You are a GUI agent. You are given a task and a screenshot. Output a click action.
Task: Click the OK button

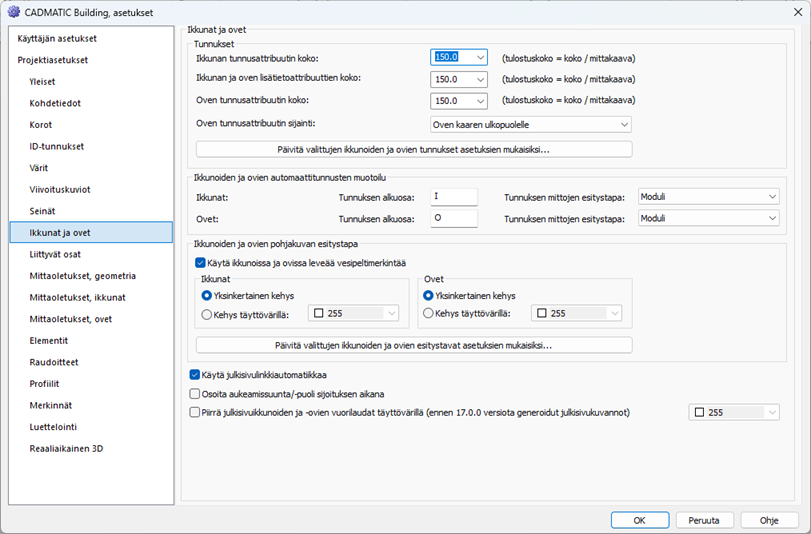pos(639,520)
